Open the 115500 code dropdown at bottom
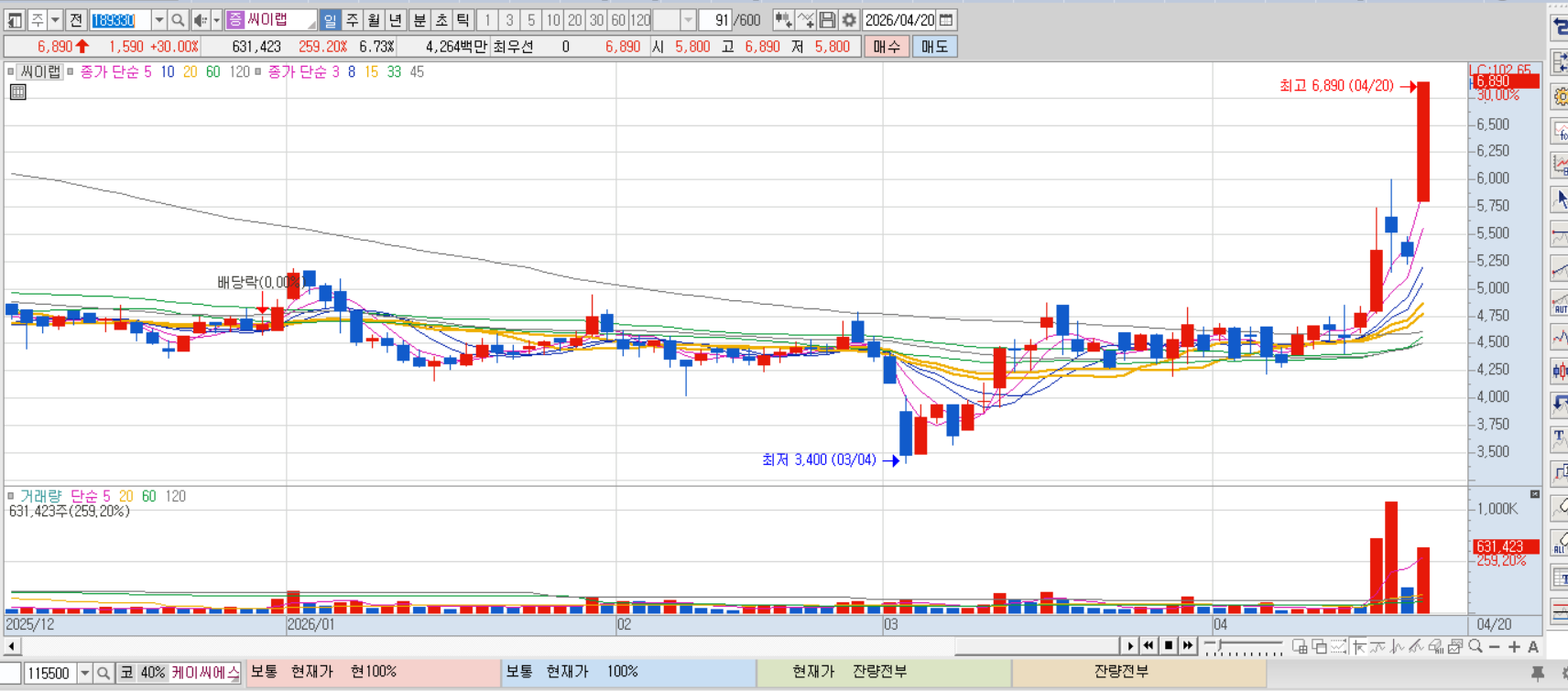Viewport: 1568px width, 691px height. pyautogui.click(x=84, y=673)
